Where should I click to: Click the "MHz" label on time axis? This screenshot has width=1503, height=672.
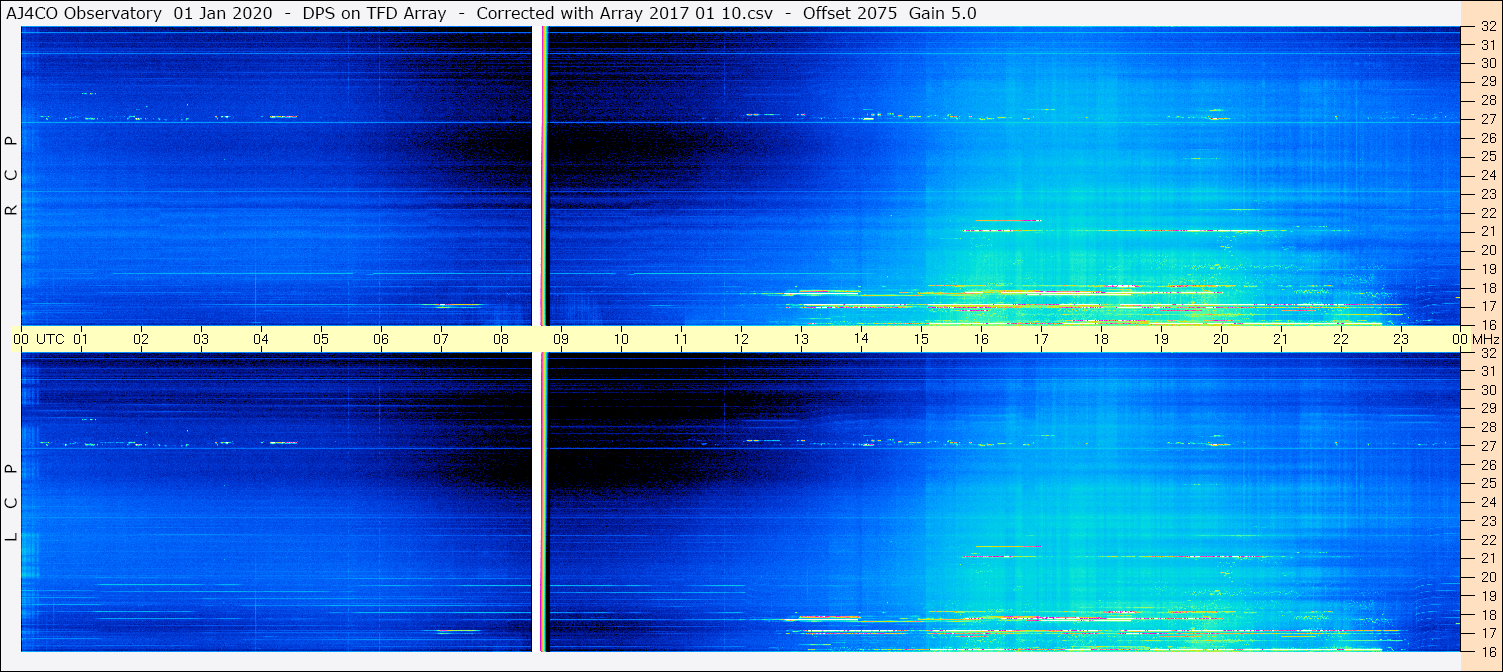1485,339
